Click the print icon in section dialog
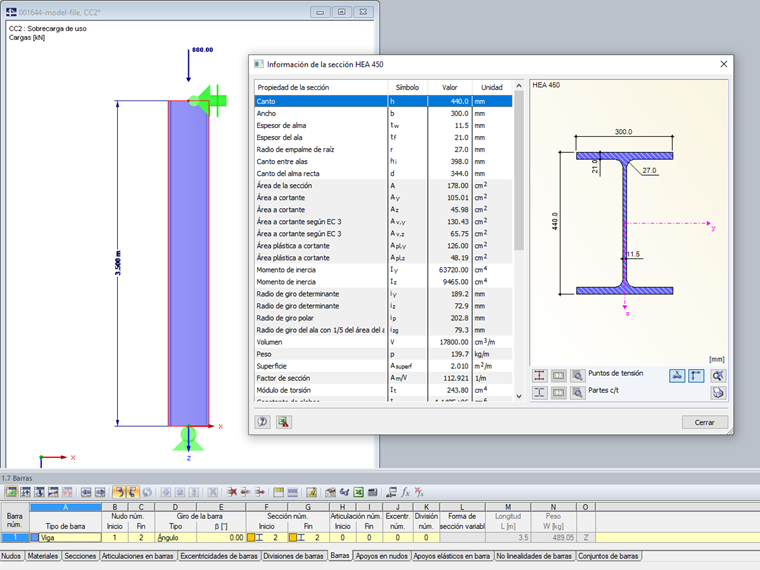This screenshot has width=760, height=570. coord(718,393)
